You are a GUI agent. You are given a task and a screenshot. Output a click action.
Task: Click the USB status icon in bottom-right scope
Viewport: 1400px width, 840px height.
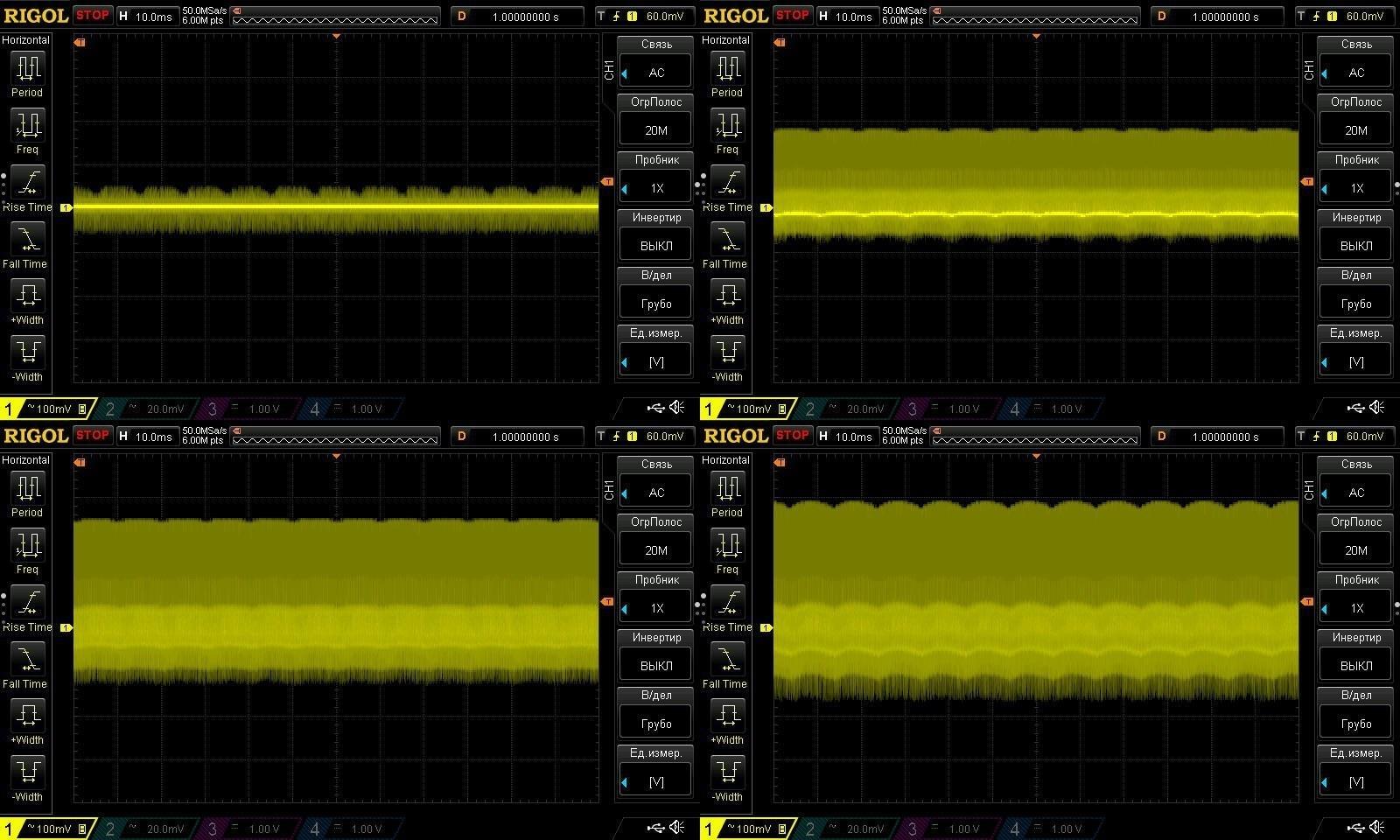[x=1355, y=828]
